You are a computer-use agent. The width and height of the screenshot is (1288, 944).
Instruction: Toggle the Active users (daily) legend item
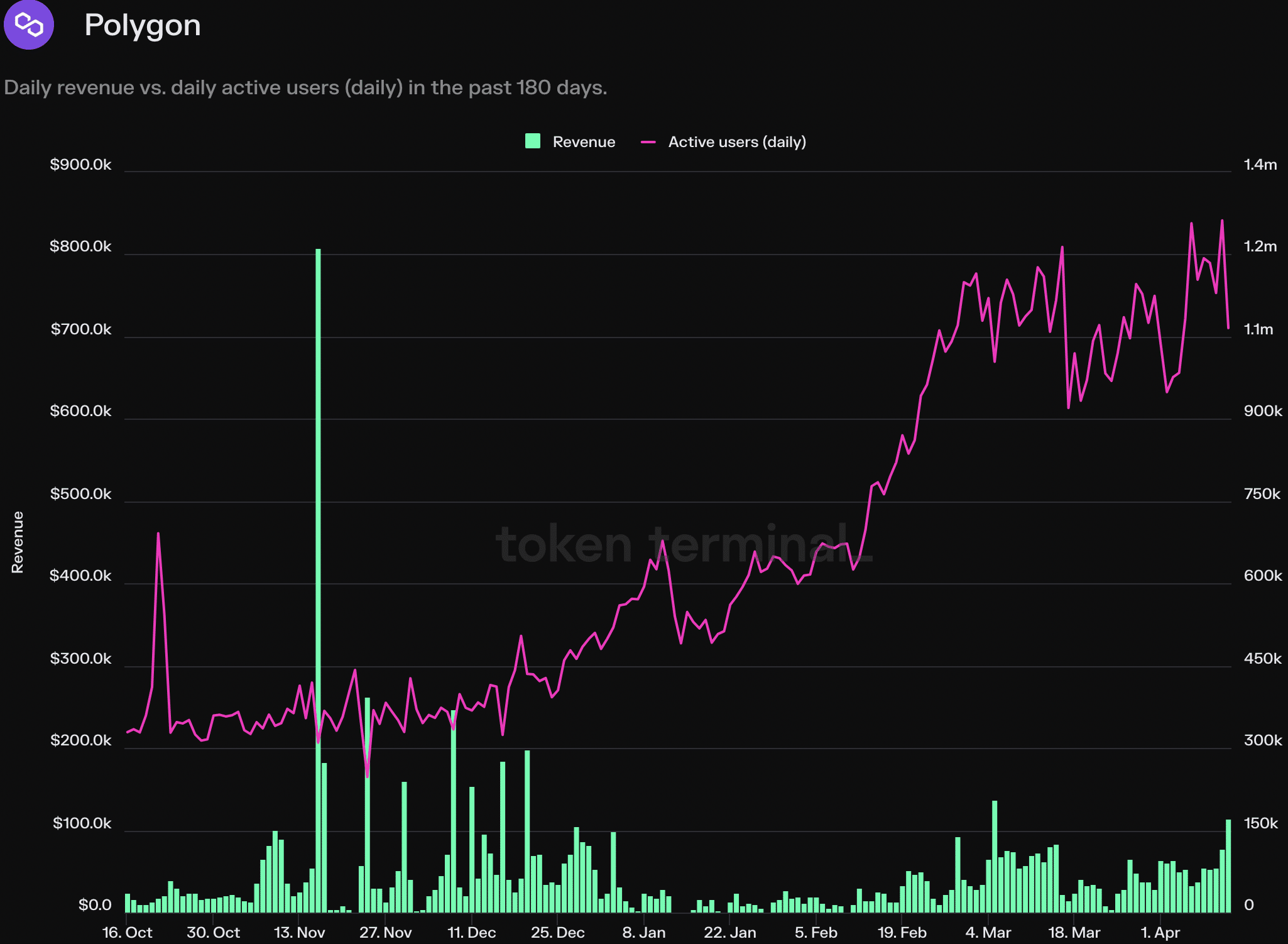click(x=723, y=141)
